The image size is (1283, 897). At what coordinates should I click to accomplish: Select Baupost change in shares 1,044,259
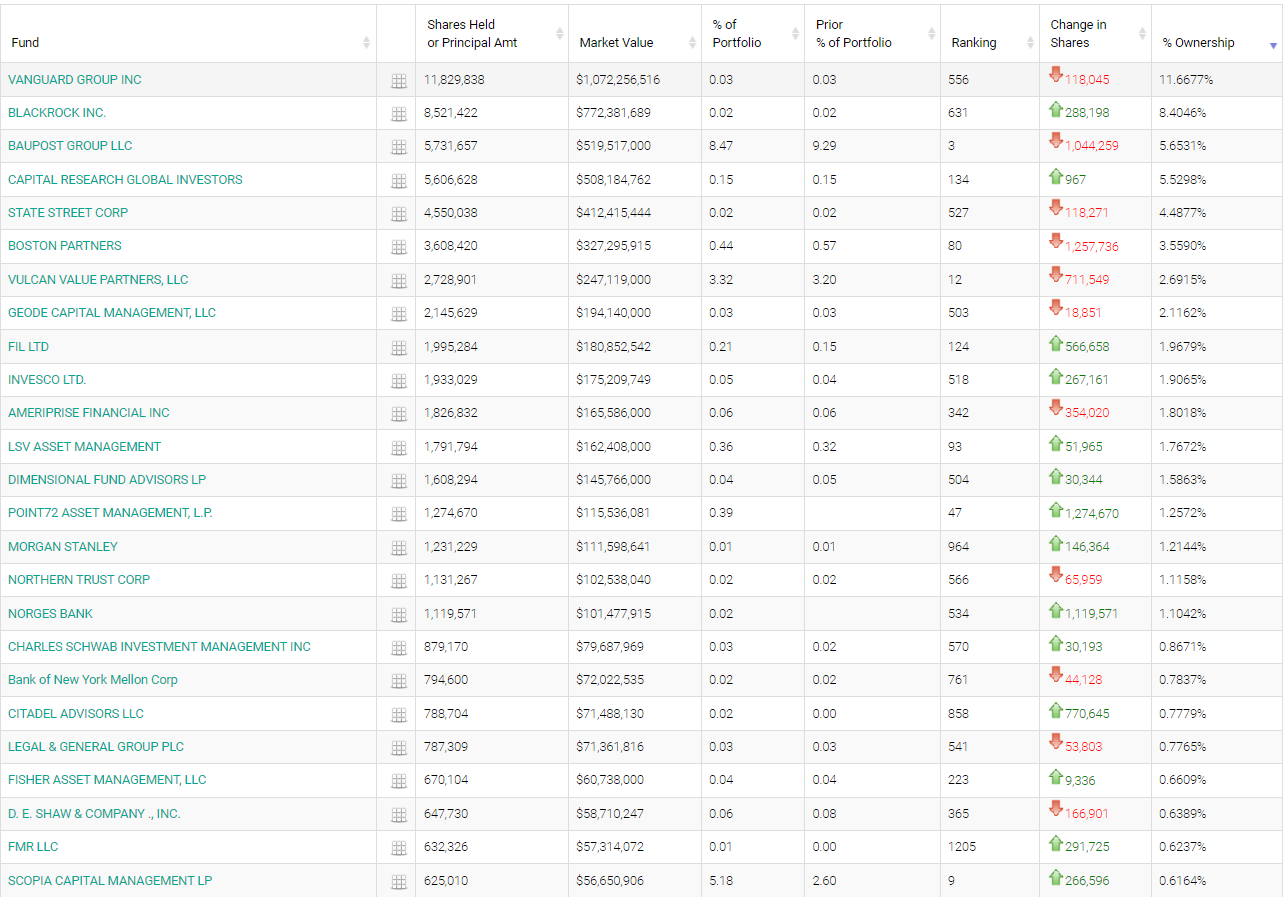pos(1092,147)
